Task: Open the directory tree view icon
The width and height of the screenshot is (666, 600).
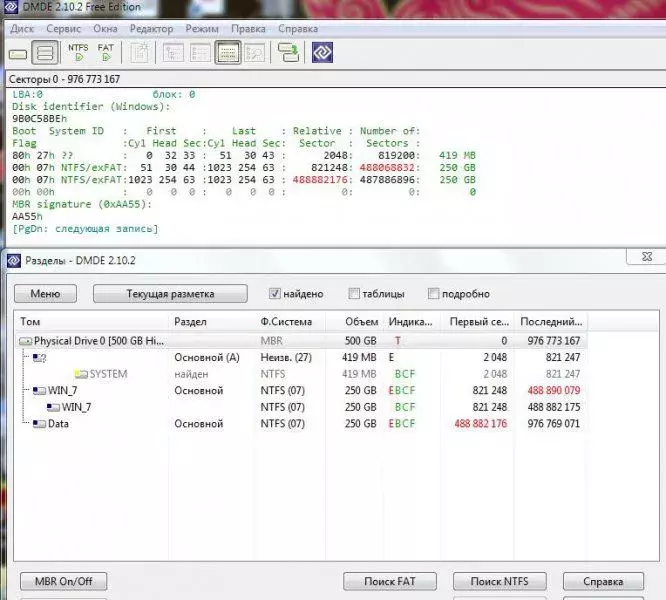Action: (x=173, y=53)
